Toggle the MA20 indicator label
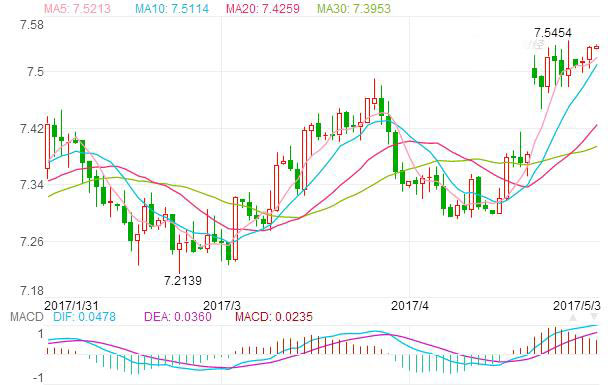Viewport: 609px width, 385px height. (263, 9)
